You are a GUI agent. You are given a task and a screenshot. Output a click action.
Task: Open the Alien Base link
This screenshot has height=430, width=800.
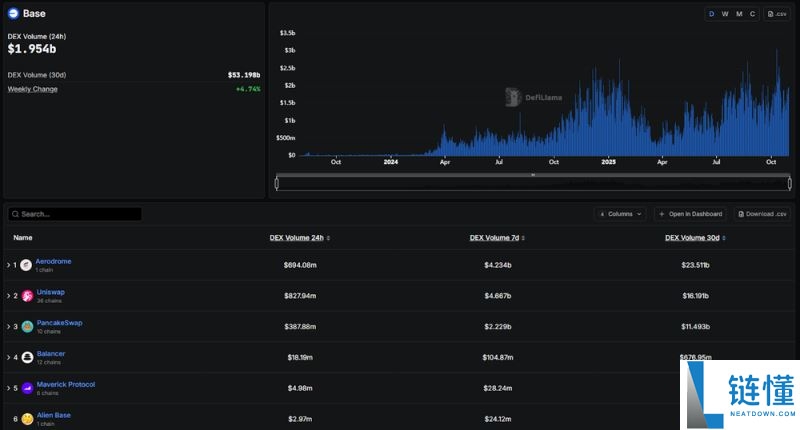pos(54,415)
